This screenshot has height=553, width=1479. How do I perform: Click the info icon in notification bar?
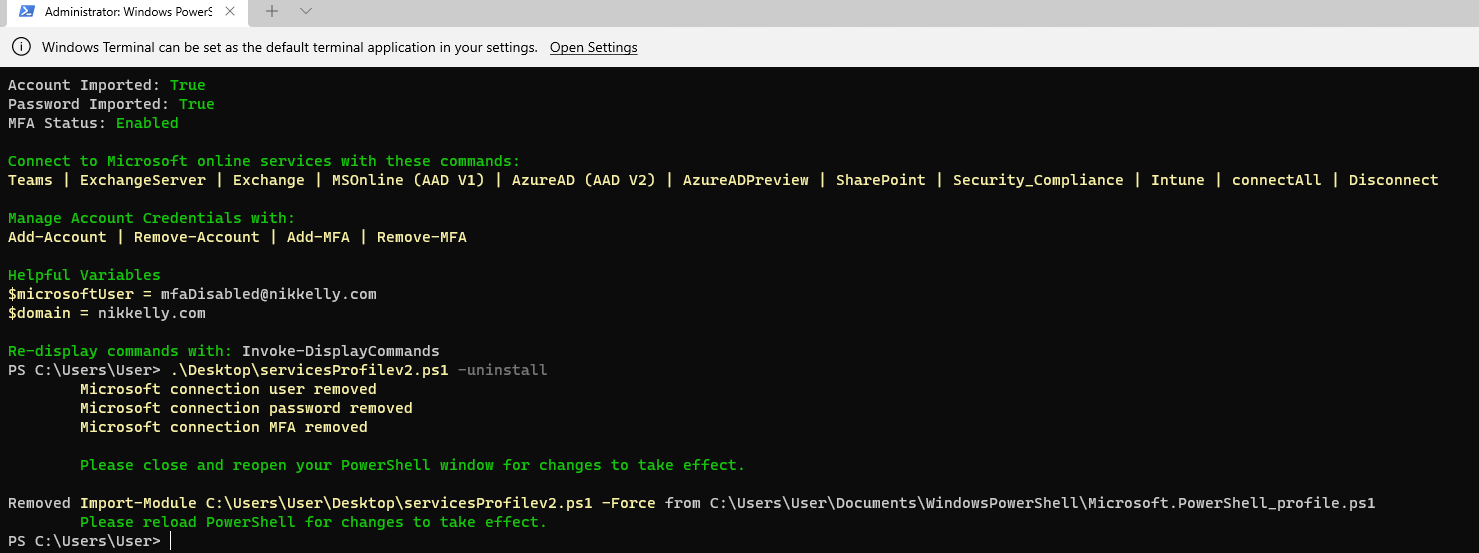(21, 47)
